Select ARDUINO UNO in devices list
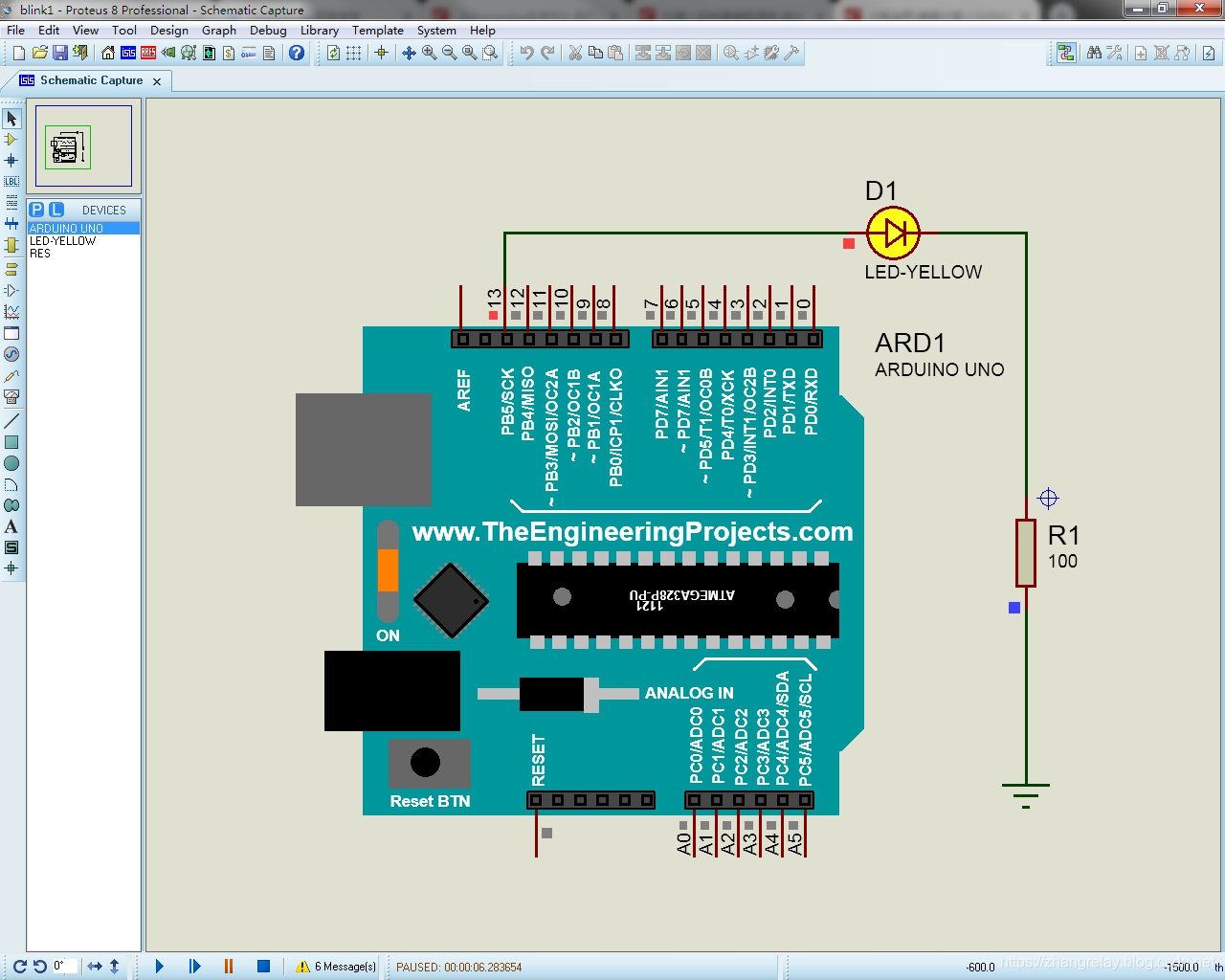1225x980 pixels. click(83, 229)
